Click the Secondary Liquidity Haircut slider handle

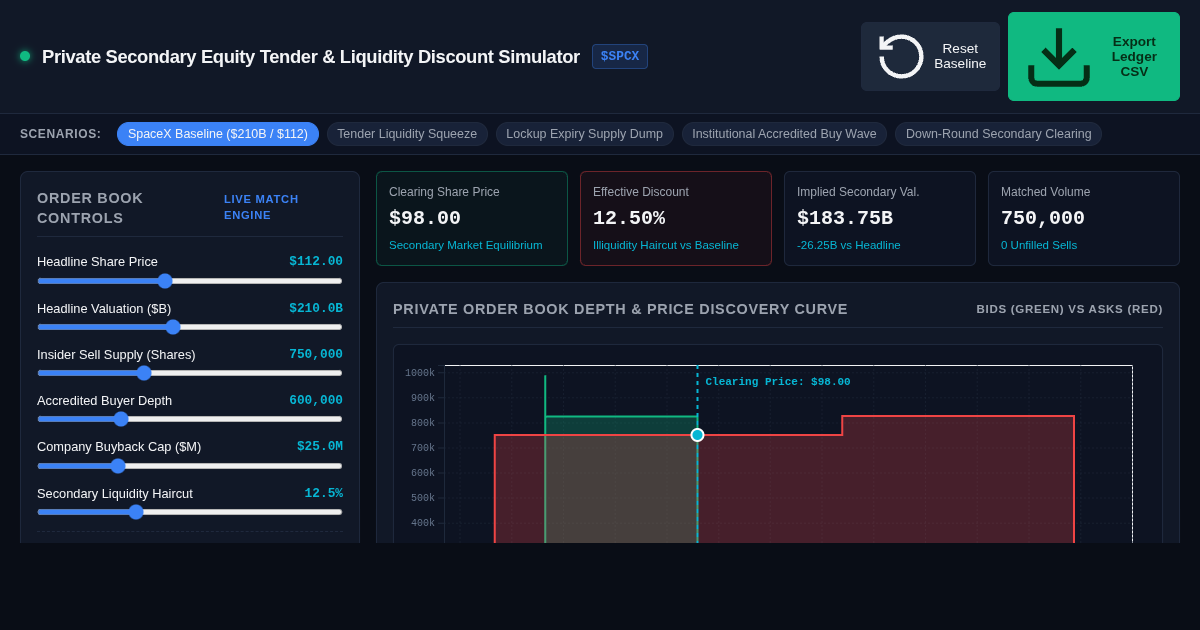point(136,512)
